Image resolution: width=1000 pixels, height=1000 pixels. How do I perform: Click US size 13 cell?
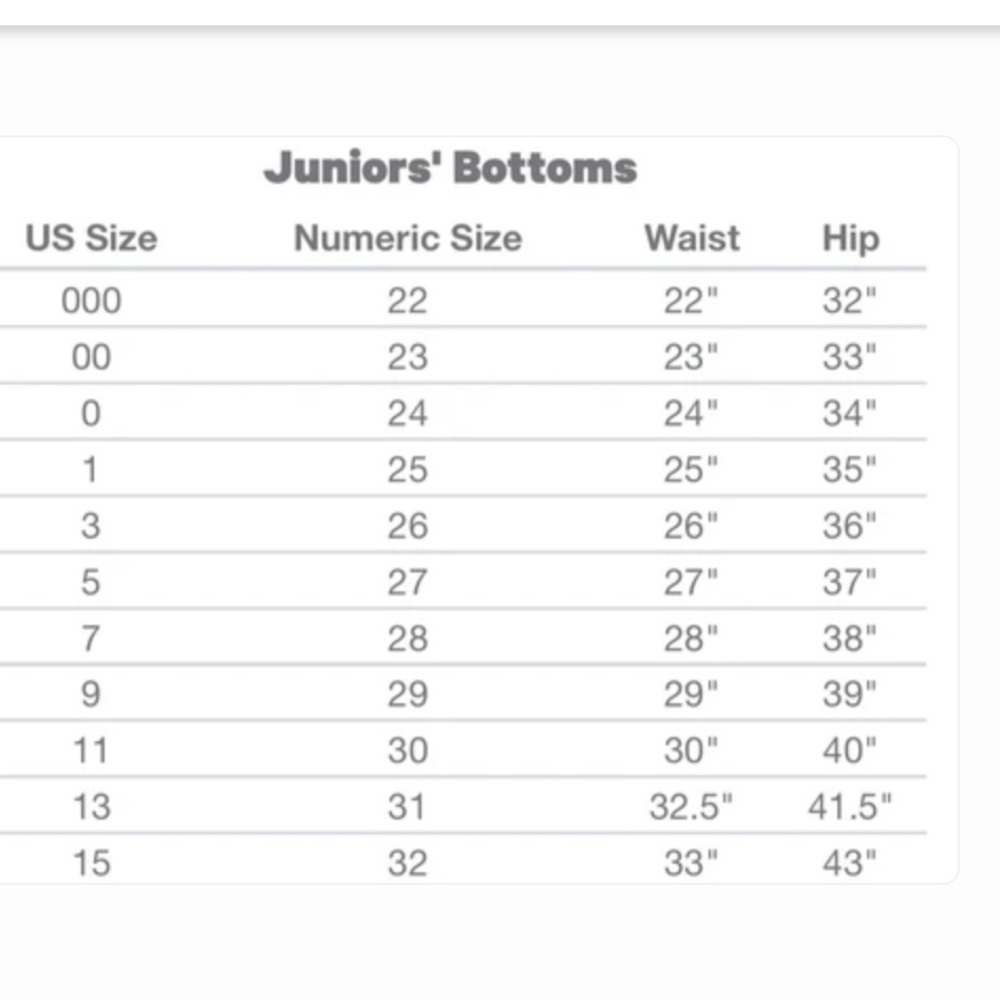click(92, 806)
